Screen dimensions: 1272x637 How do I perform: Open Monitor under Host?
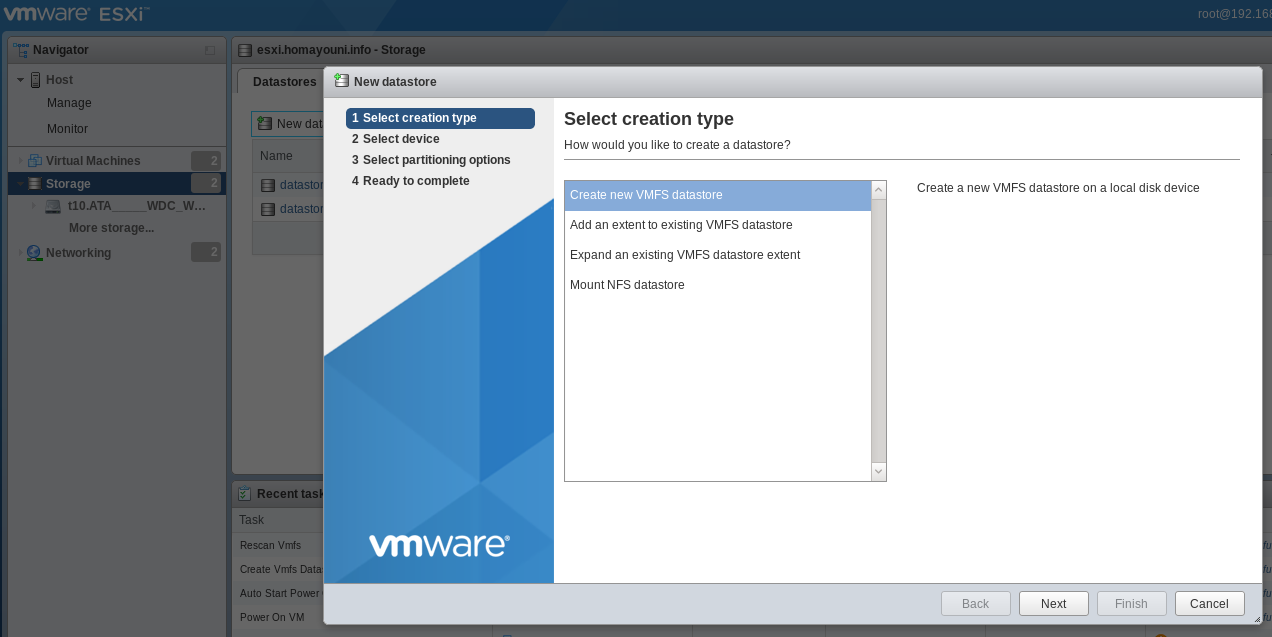click(67, 129)
